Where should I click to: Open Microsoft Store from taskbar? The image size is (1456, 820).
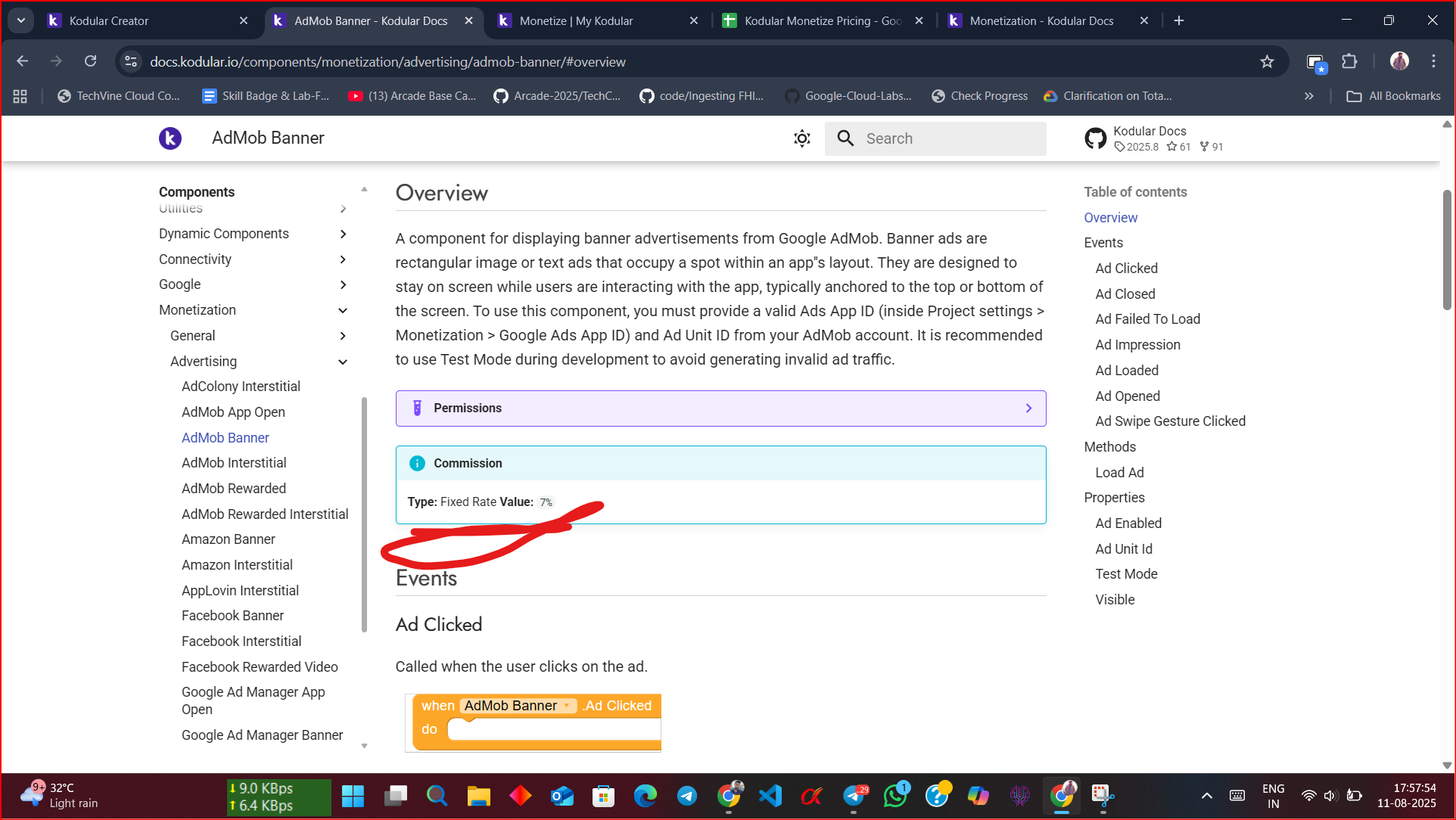pos(604,796)
